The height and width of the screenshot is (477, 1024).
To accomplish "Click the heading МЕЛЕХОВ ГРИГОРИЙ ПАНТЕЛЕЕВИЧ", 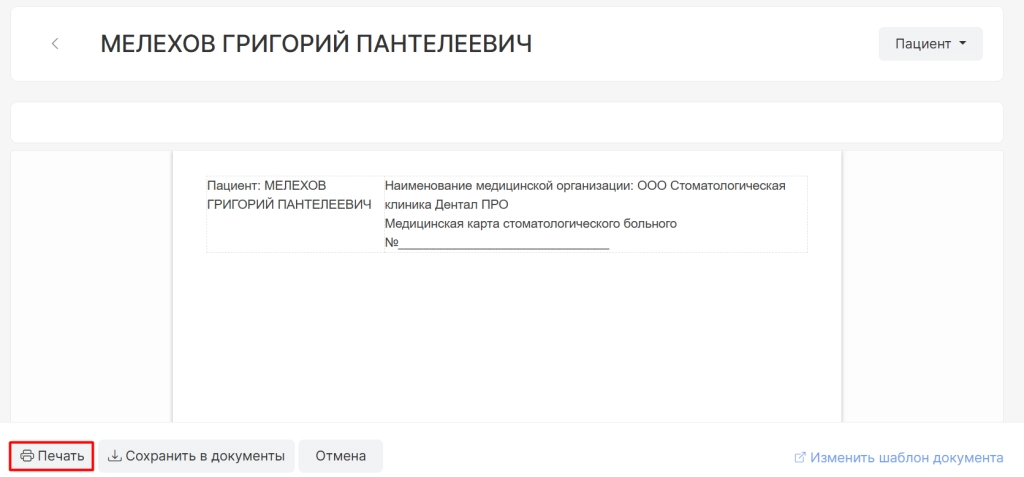I will tap(316, 44).
